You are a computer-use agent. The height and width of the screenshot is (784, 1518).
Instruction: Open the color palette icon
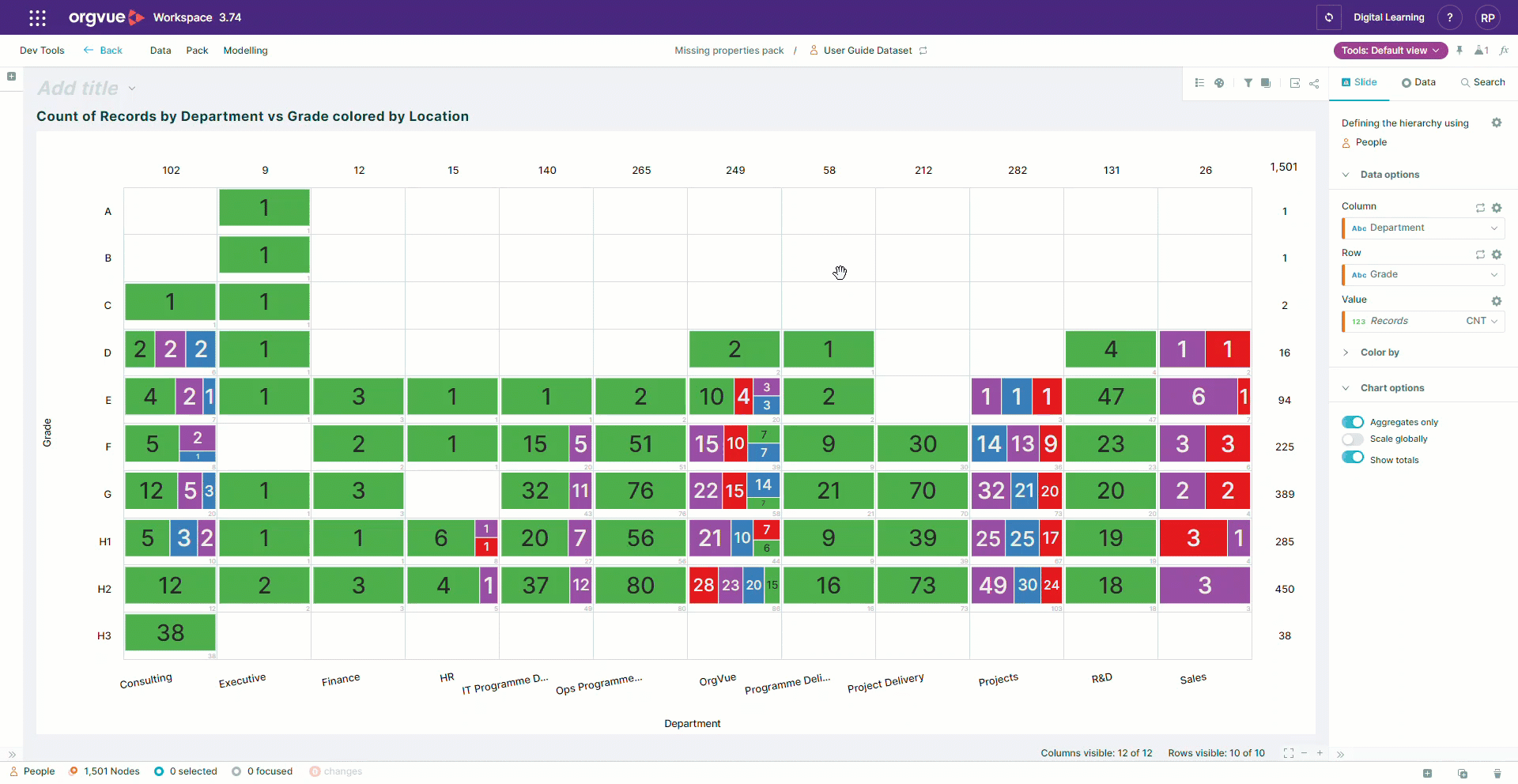[x=1219, y=83]
